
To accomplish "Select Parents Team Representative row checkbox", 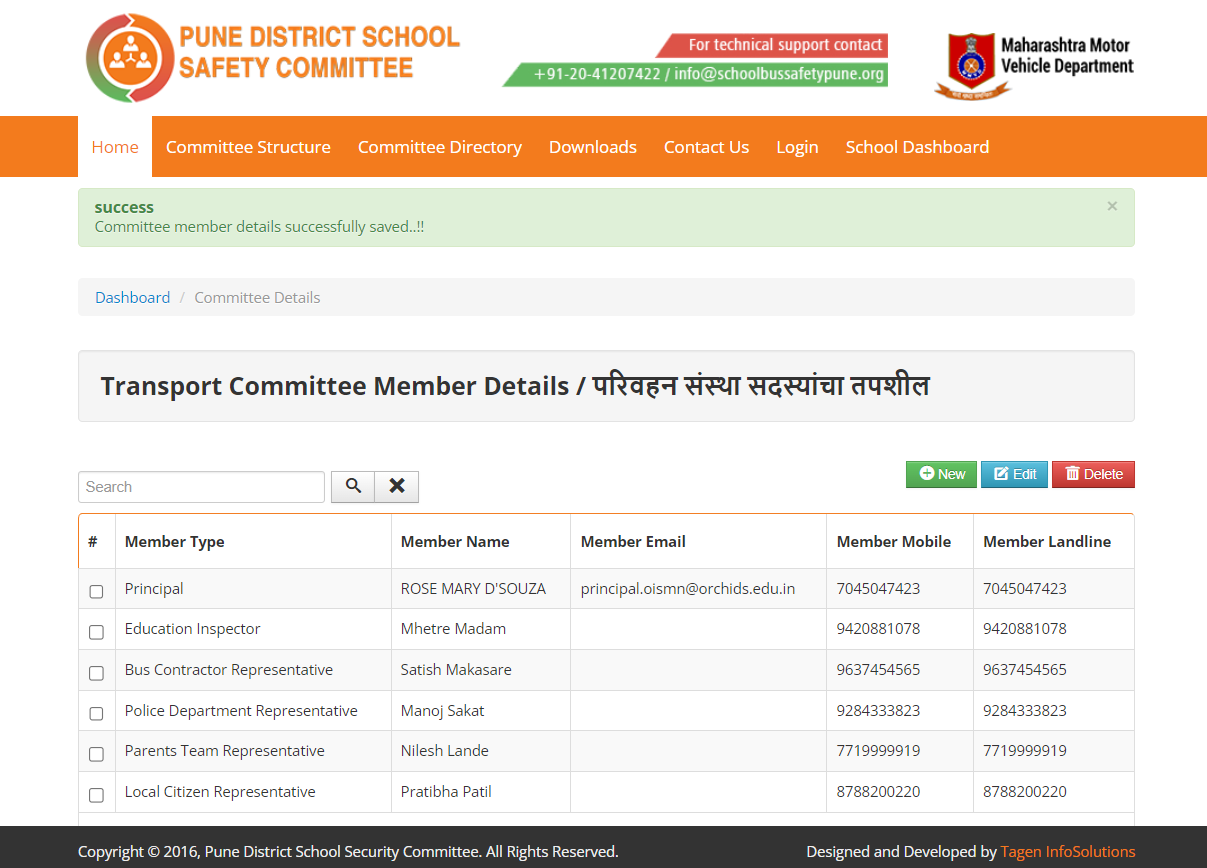I will (96, 754).
